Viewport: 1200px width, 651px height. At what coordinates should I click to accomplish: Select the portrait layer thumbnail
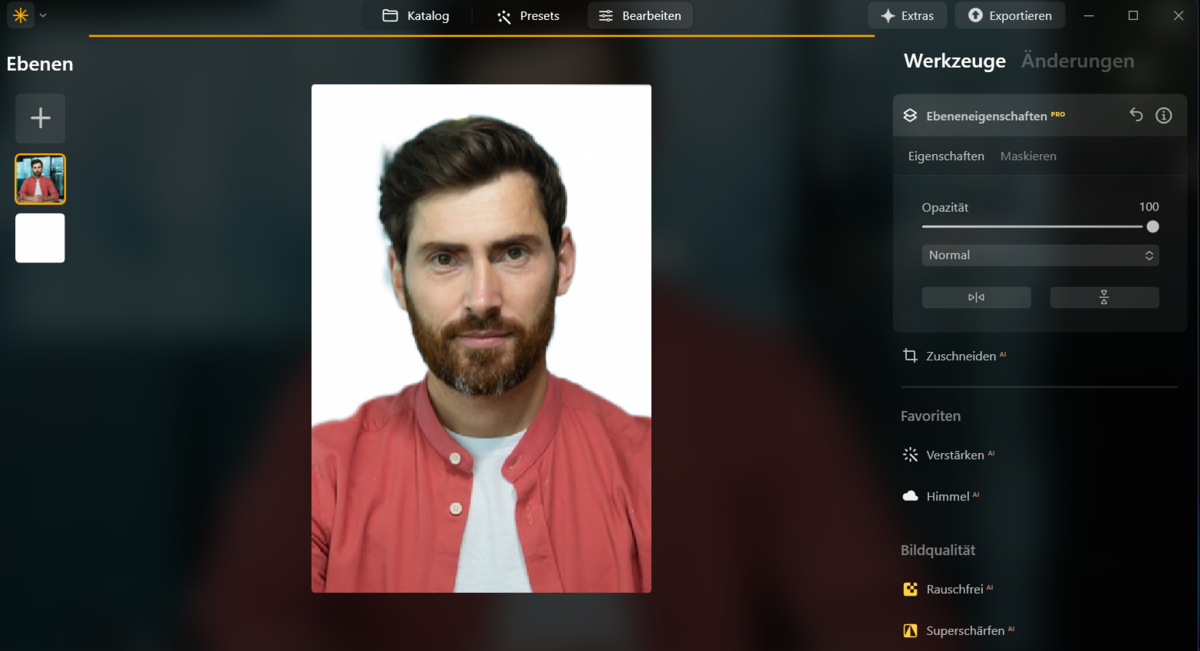(x=40, y=178)
